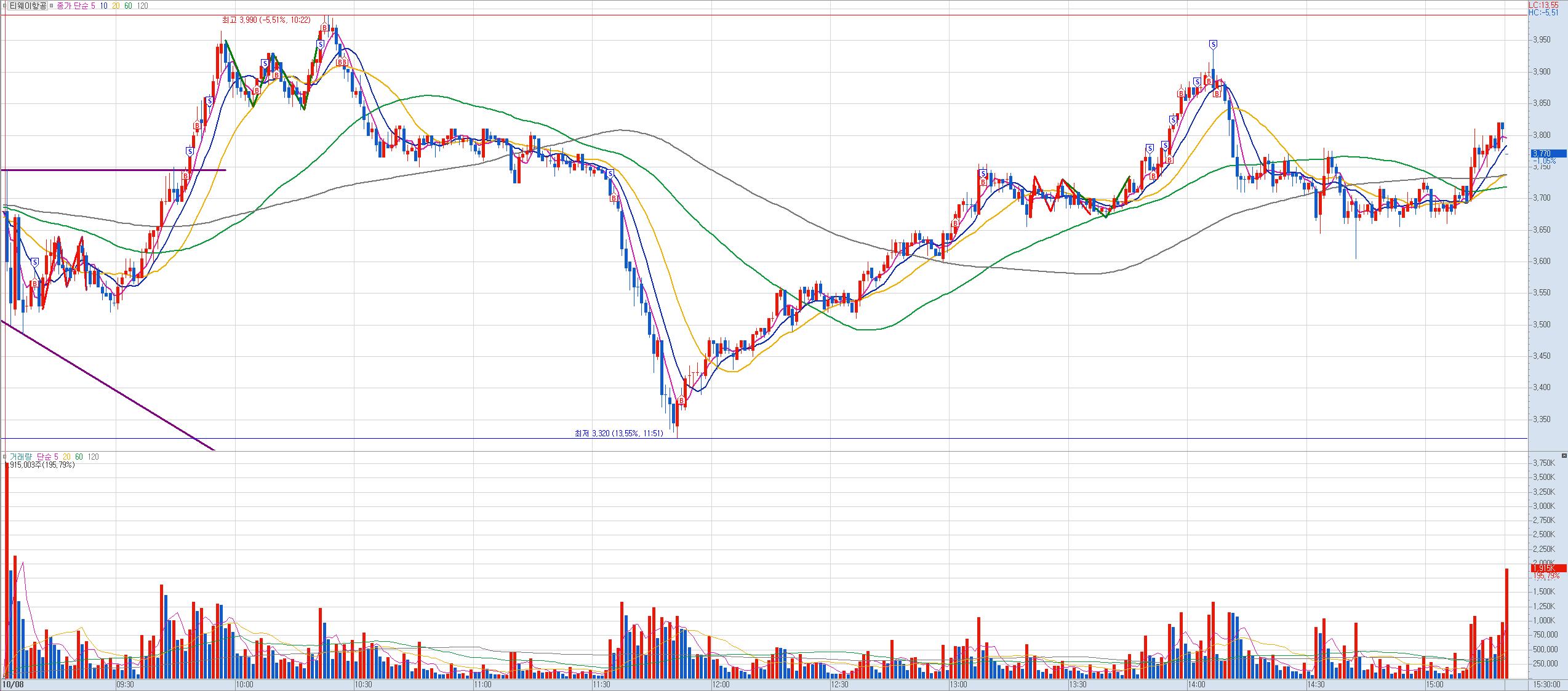
Task: Click the 티웨이항공 stock name button
Action: (x=28, y=6)
